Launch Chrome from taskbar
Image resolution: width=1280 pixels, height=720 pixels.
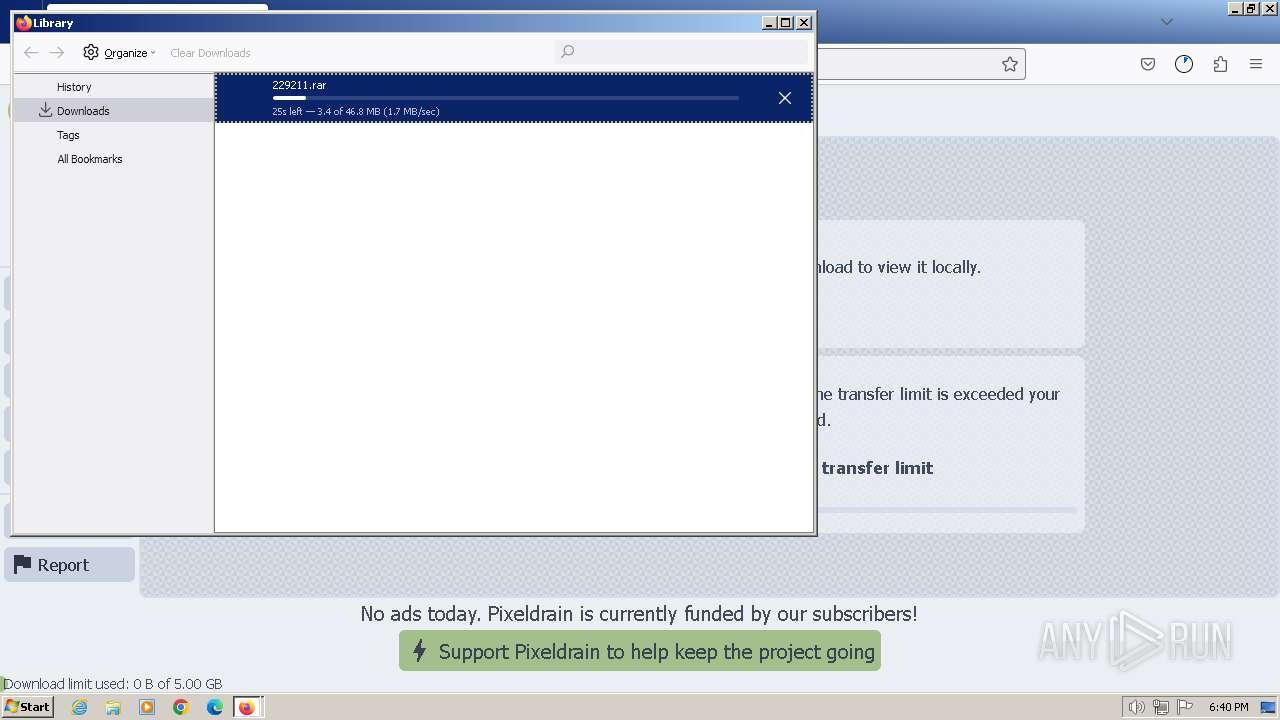click(181, 707)
